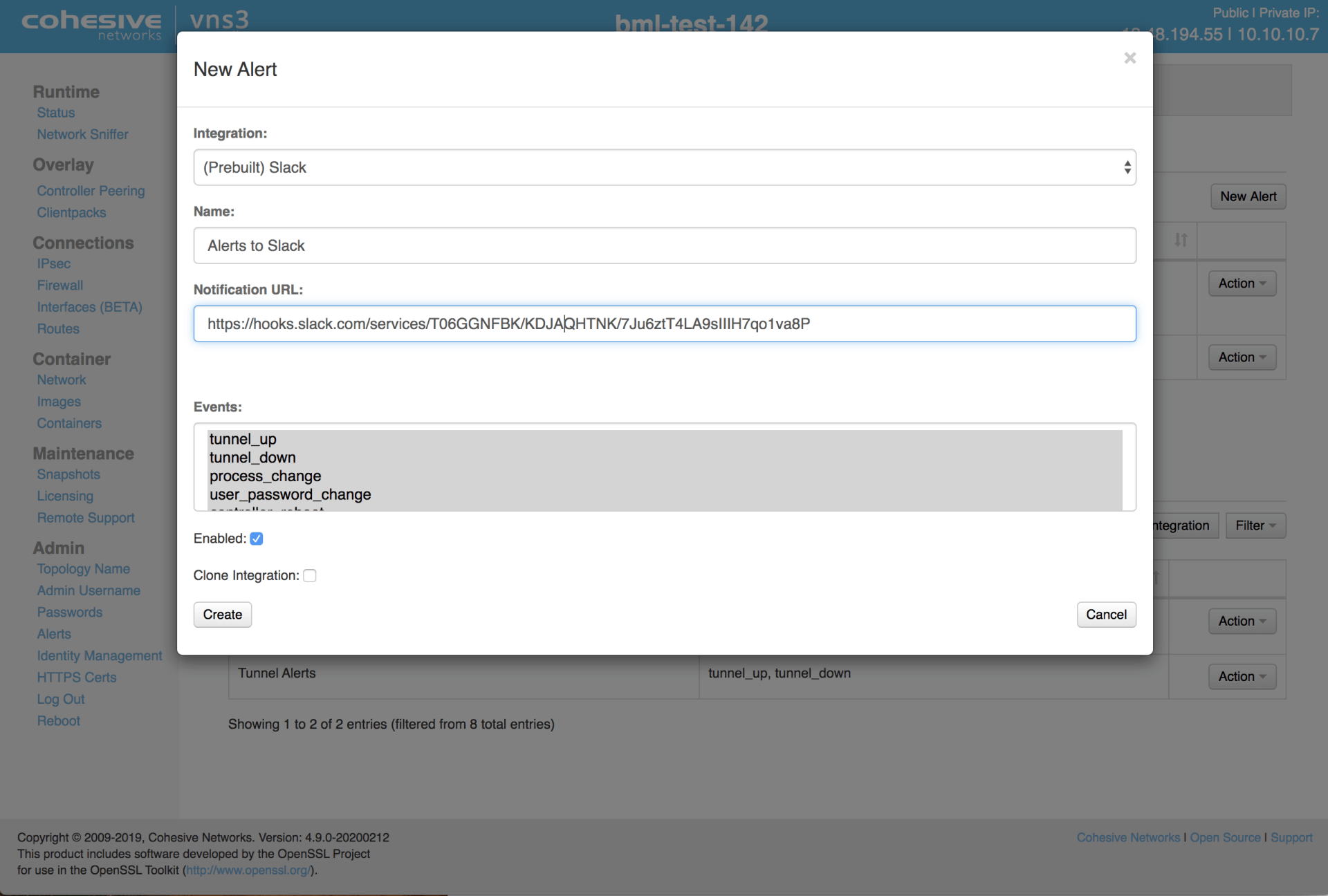Open Clientpacks page
This screenshot has height=896, width=1328.
tap(72, 212)
